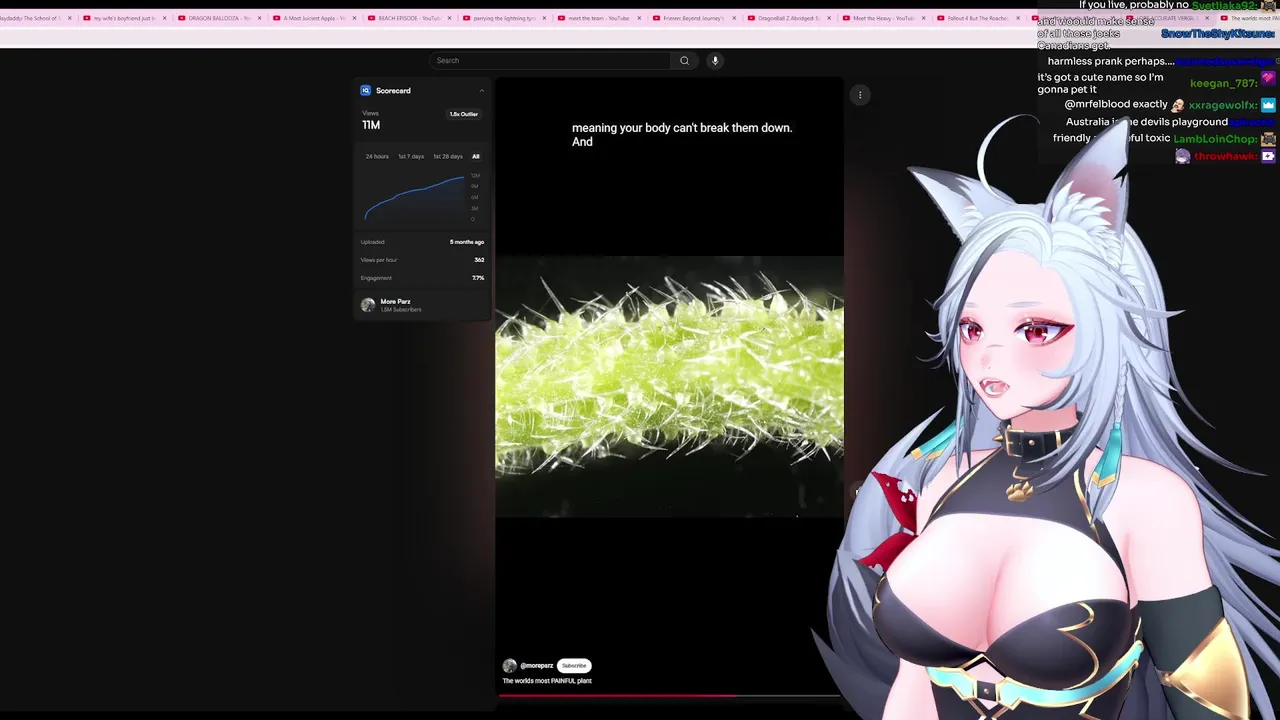Viewport: 1280px width, 720px height.
Task: Collapse the Scorecard panel chevron
Action: pos(481,91)
